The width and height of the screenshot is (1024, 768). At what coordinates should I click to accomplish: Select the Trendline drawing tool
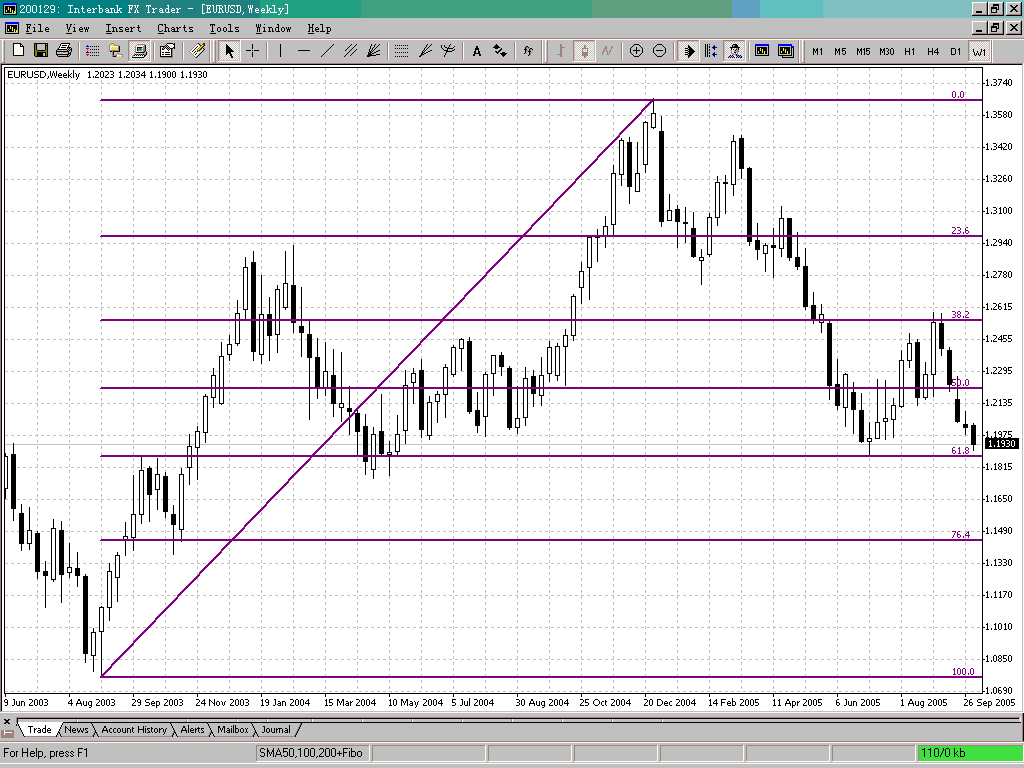click(328, 51)
